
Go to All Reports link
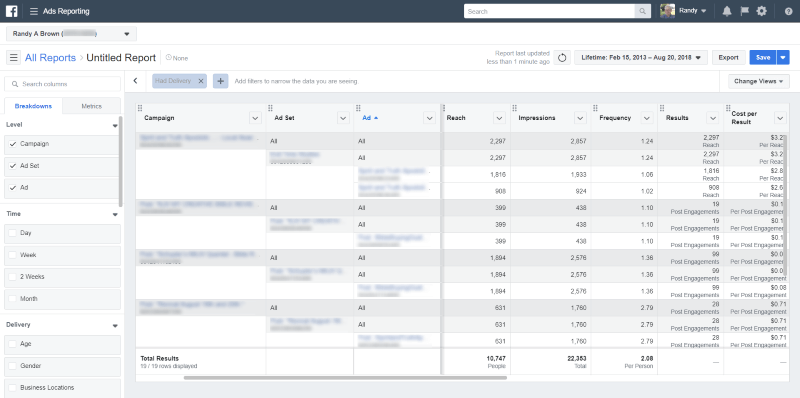(51, 58)
